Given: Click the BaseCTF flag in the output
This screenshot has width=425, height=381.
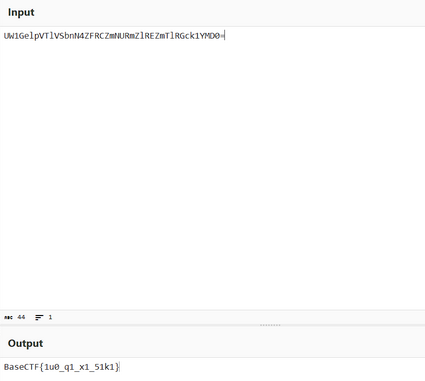Looking at the screenshot, I should click(x=61, y=367).
